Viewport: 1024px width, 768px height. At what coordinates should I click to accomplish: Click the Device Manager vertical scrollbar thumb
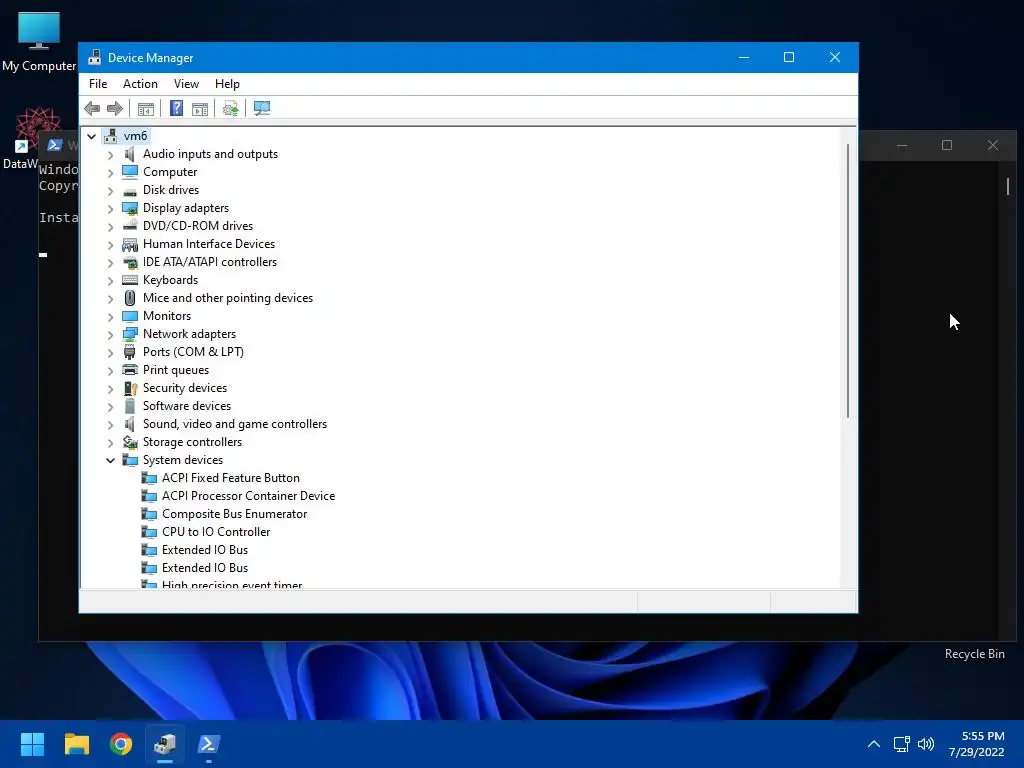[848, 280]
